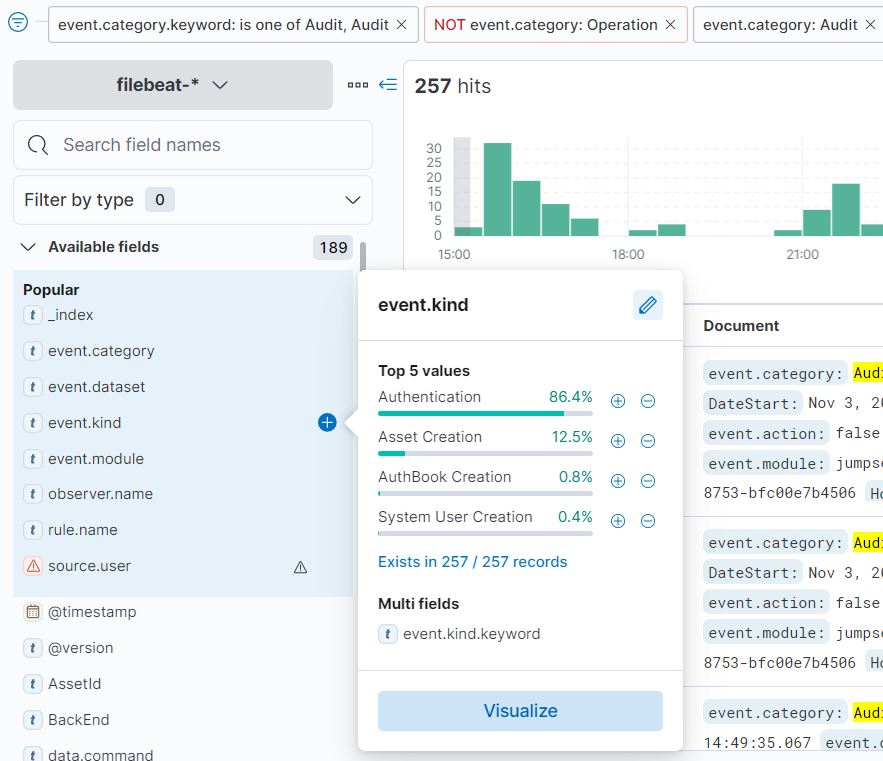
Task: Filter for System User Creation value
Action: pos(618,520)
